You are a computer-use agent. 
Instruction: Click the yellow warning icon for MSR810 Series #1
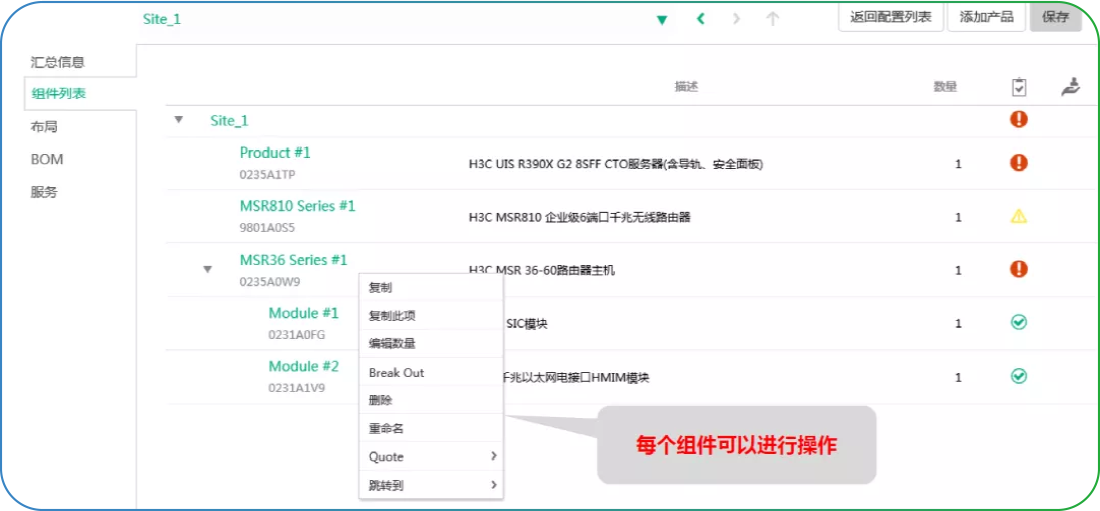pos(1019,217)
